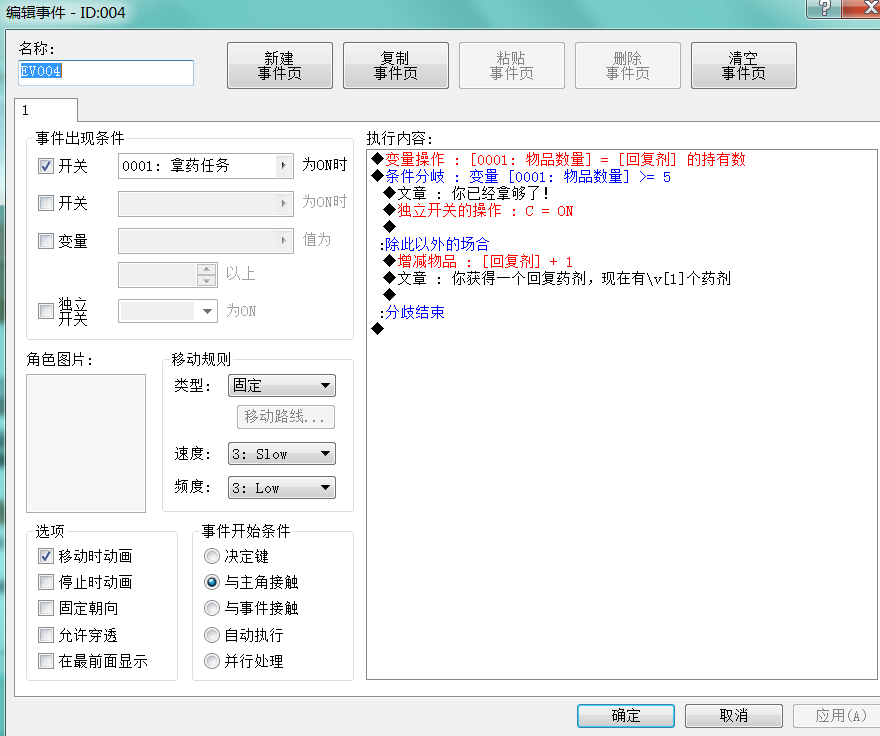The width and height of the screenshot is (880, 736).
Task: Check 允许穿透 option
Action: pyautogui.click(x=45, y=635)
